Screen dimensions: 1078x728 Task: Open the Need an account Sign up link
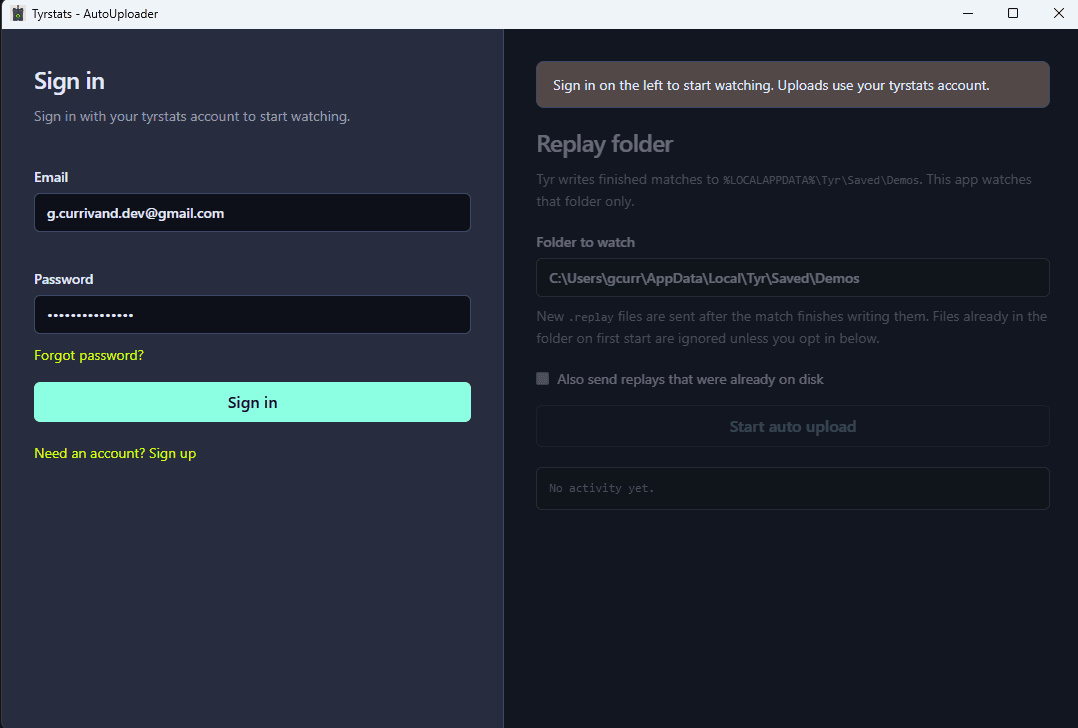(115, 454)
